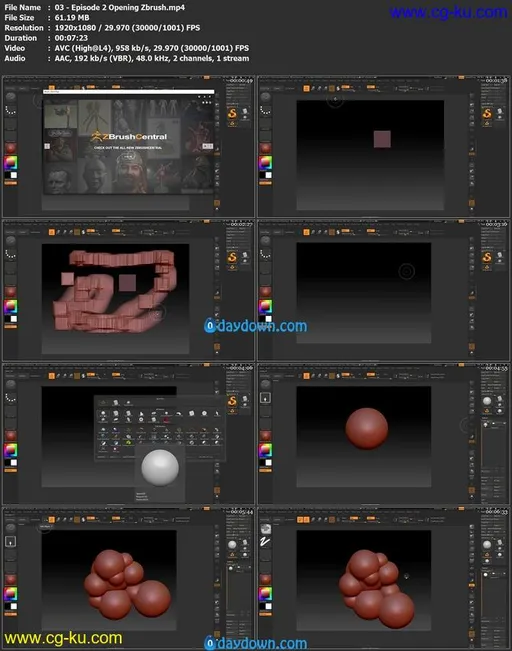Image resolution: width=512 pixels, height=651 pixels.
Task: Click the color picker in the ZBrushCentral frame
Action: pos(11,162)
